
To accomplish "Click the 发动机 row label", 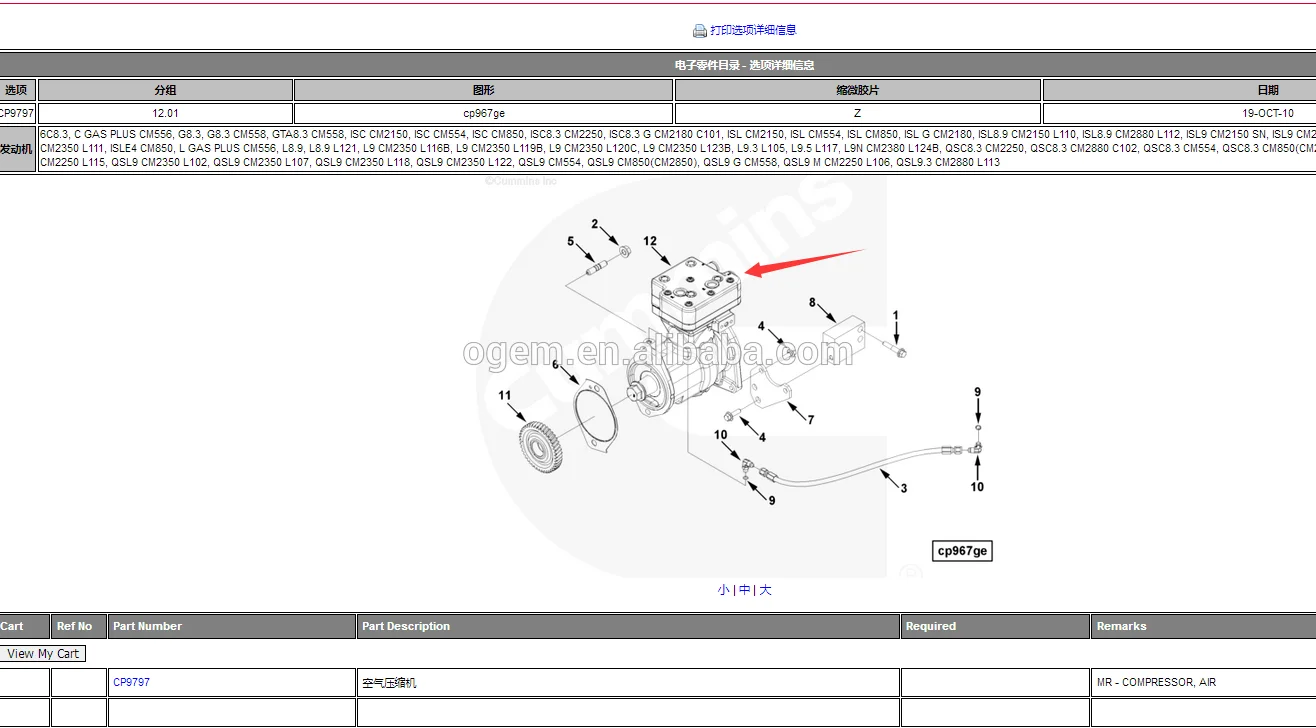I will tap(17, 148).
